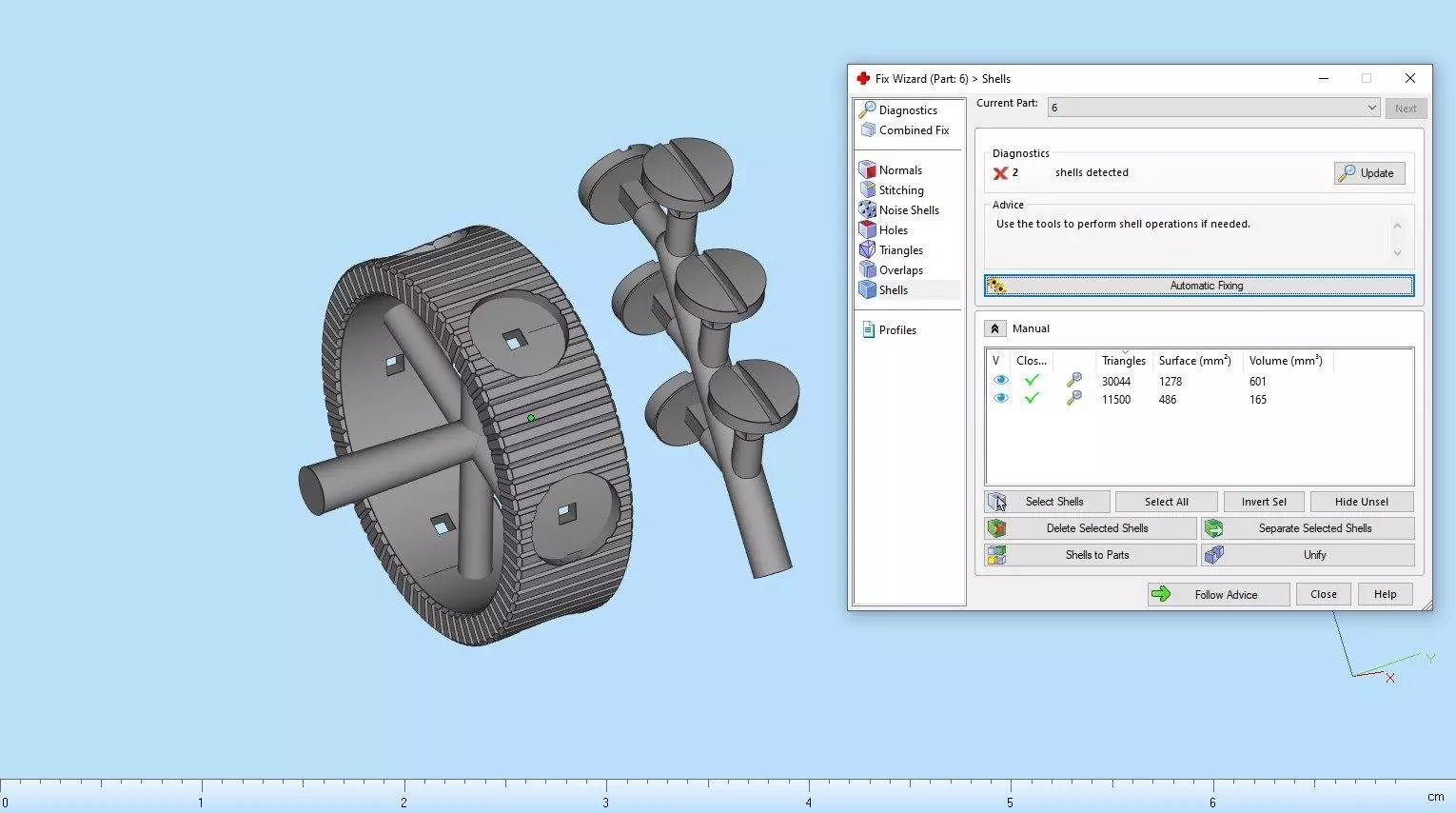Sort shells by the Triangles column
This screenshot has height=813, width=1456.
point(1124,361)
